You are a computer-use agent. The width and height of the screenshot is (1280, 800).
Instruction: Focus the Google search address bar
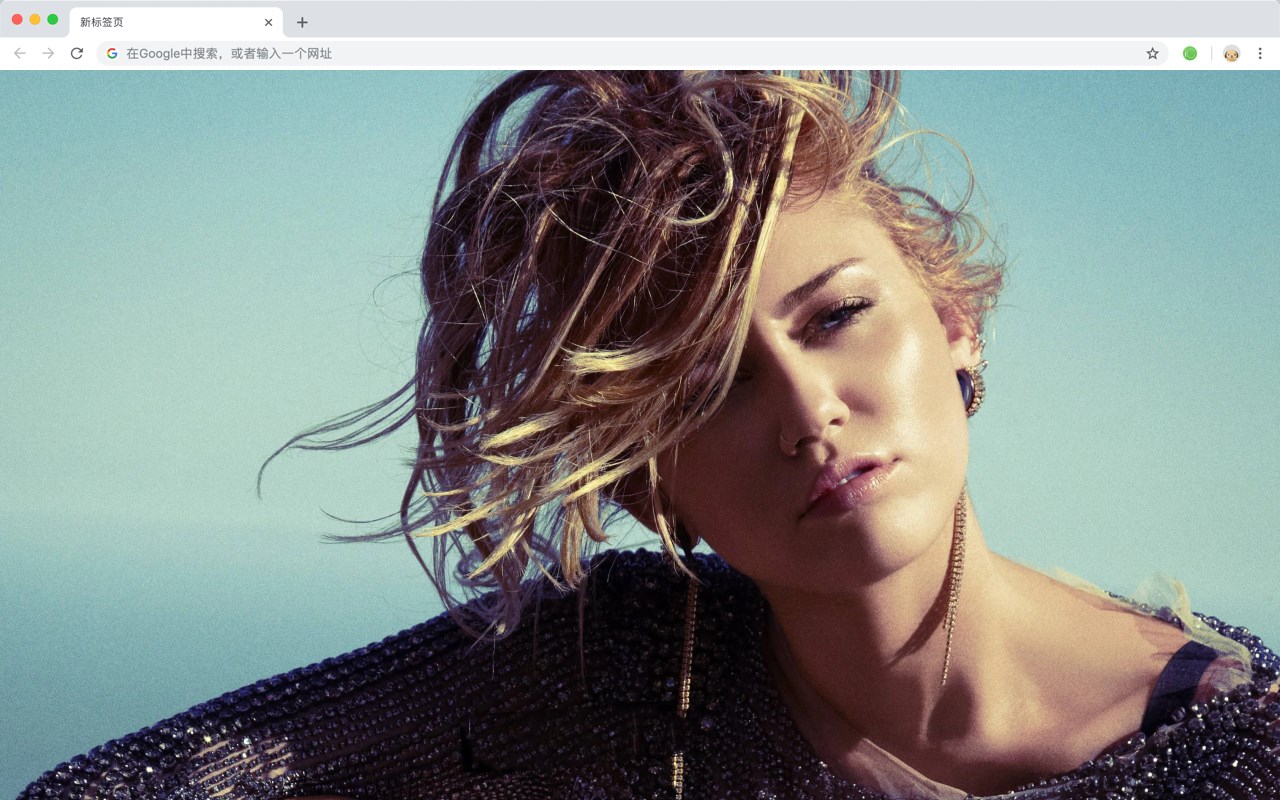pyautogui.click(x=632, y=53)
